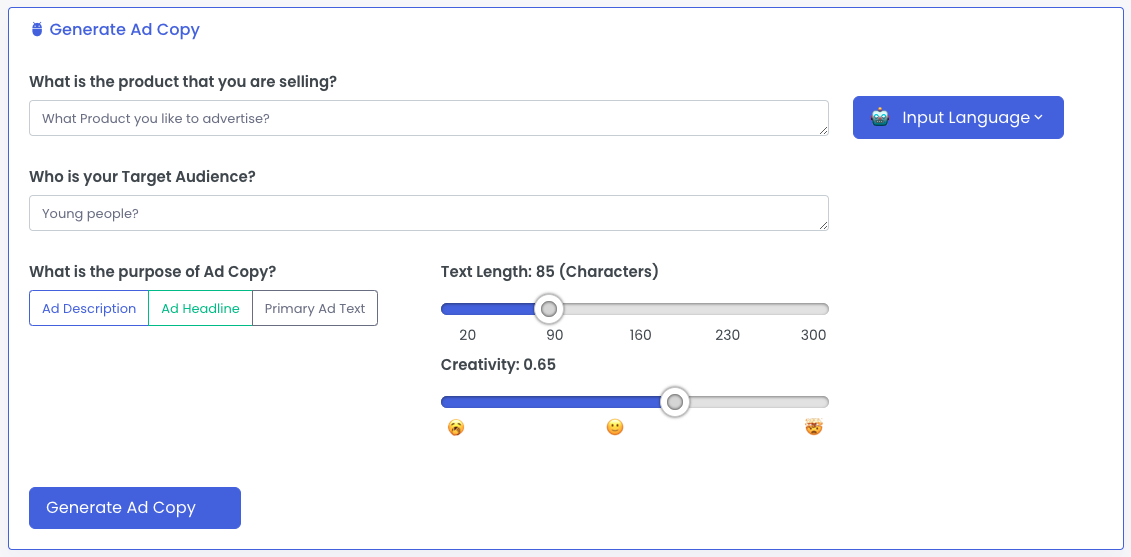The width and height of the screenshot is (1131, 557).
Task: Click the chevron arrow on Input Language
Action: click(1039, 118)
